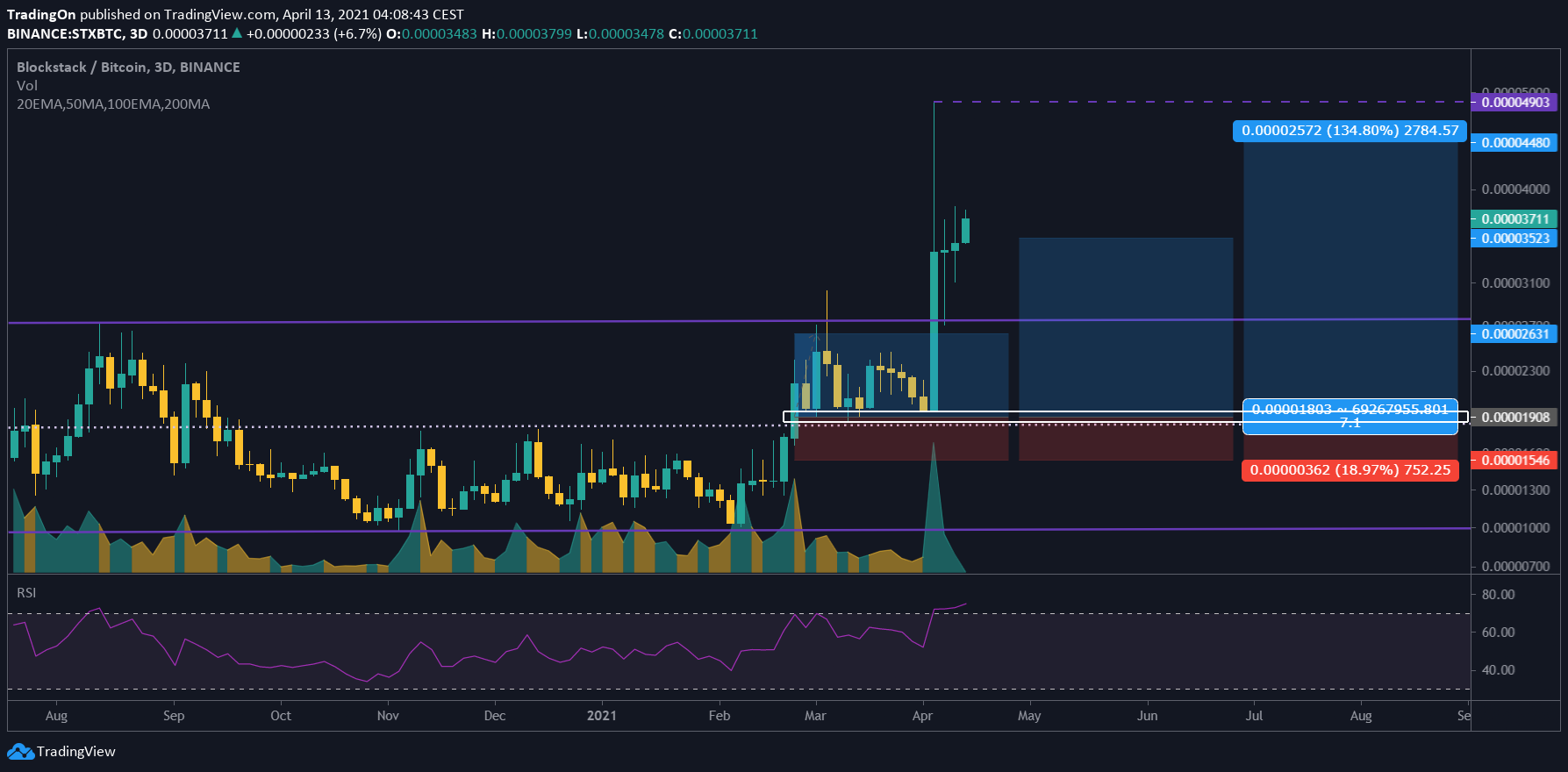
Task: Select the Vol indicator label
Action: pos(27,86)
